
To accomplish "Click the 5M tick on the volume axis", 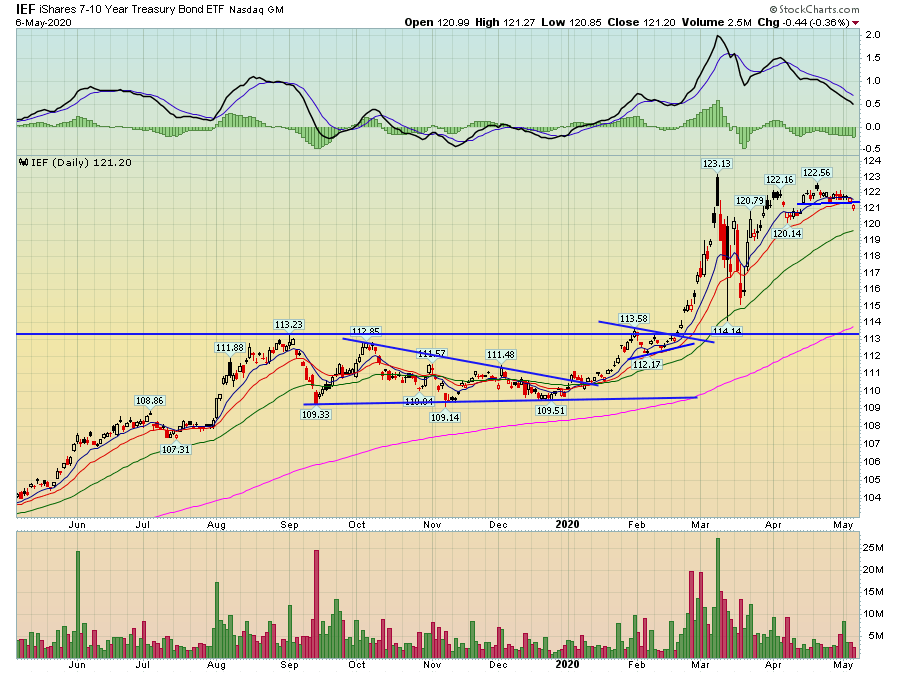I will coord(876,635).
